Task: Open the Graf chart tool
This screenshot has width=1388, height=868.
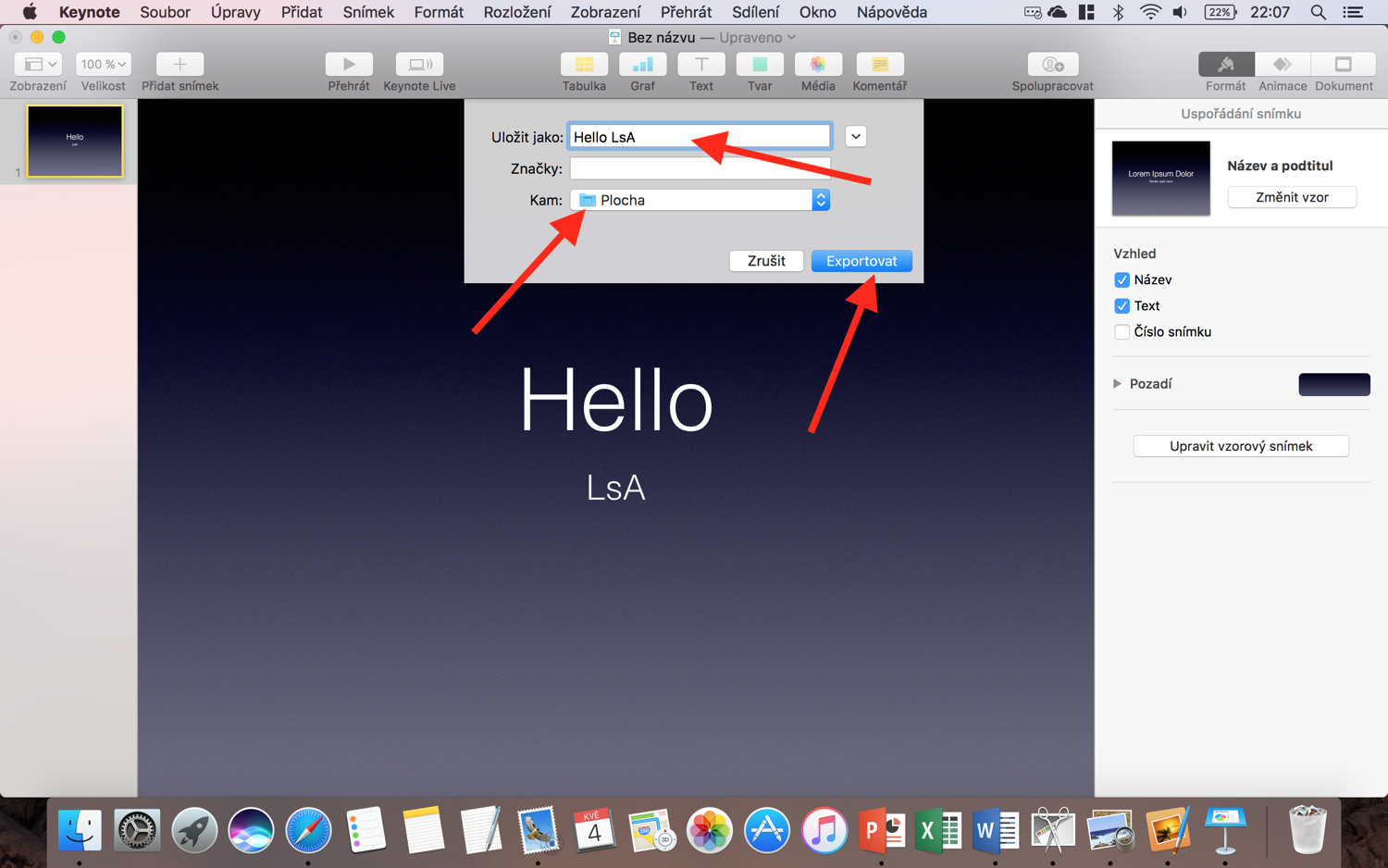Action: click(642, 65)
